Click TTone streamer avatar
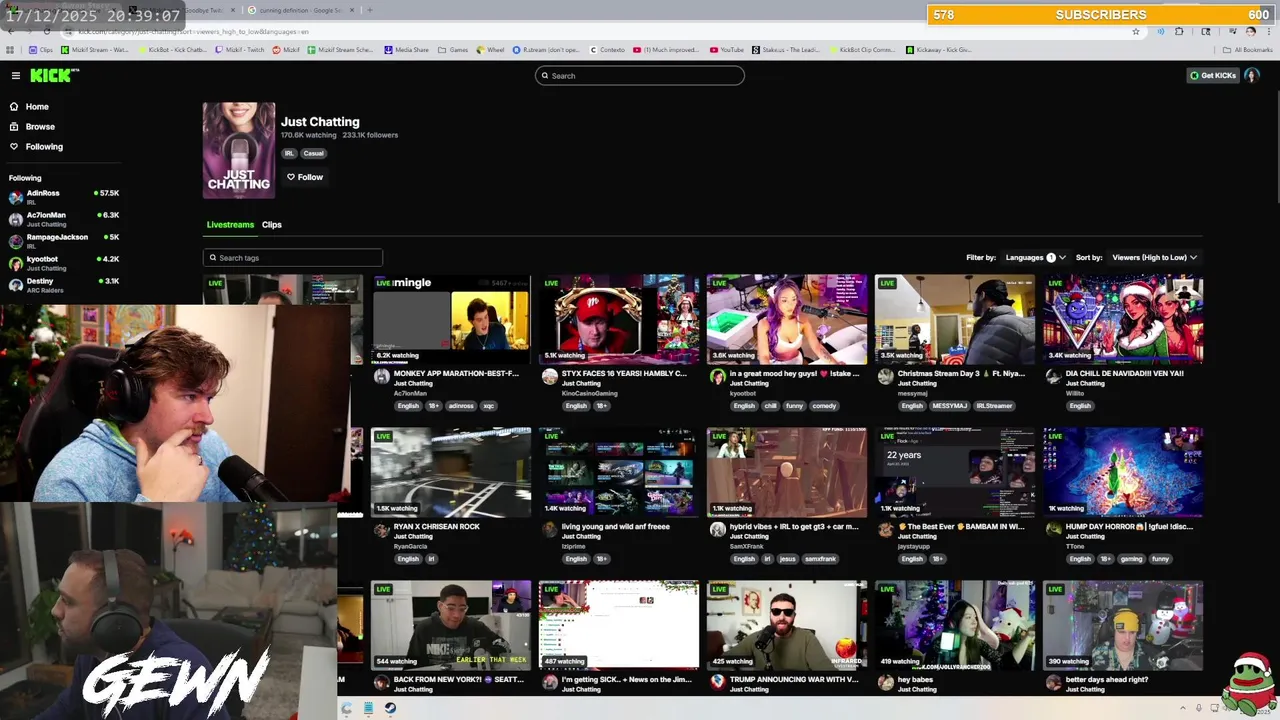The image size is (1280, 720). click(x=1053, y=529)
